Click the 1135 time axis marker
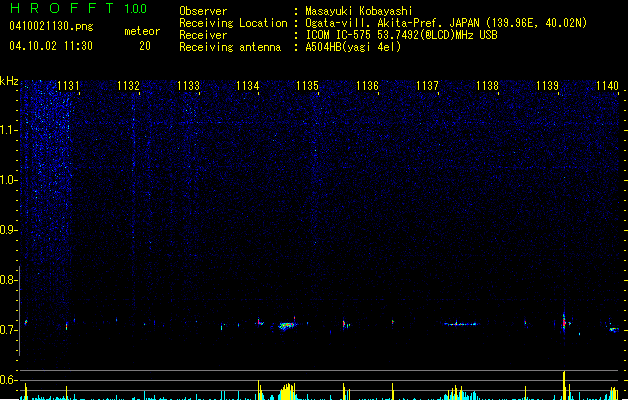629x400 pixels. click(307, 86)
